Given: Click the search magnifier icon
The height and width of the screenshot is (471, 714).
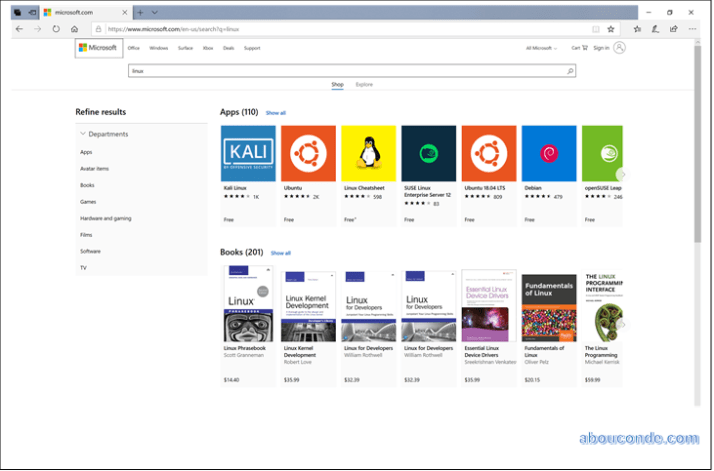Looking at the screenshot, I should (x=570, y=72).
